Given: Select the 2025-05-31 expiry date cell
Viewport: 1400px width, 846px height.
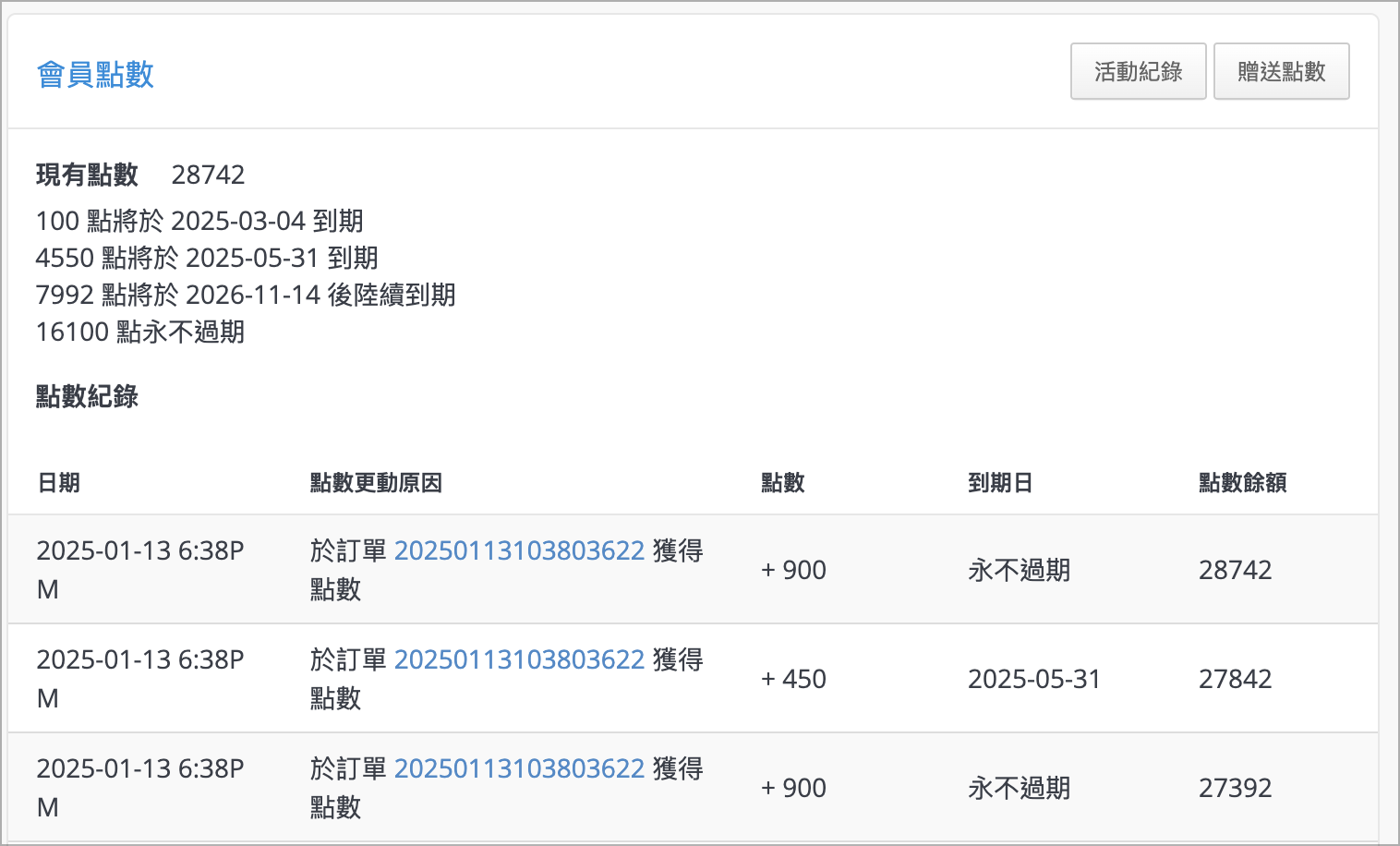Looking at the screenshot, I should coord(1034,679).
